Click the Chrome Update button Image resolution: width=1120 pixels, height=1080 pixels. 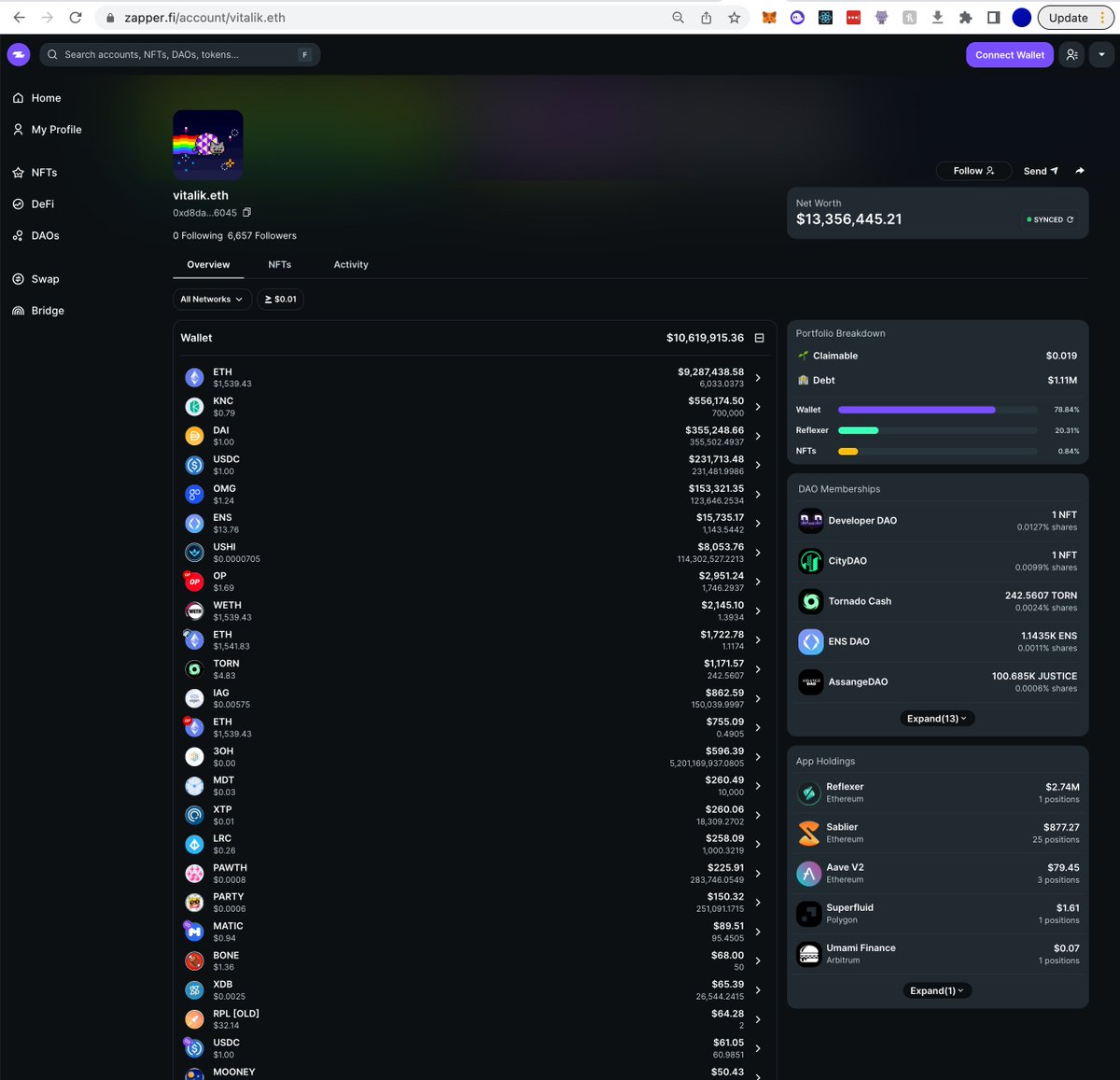[1075, 17]
